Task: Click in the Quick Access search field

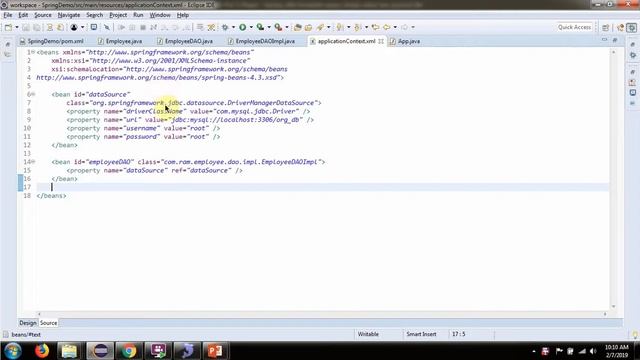Action: 574,27
